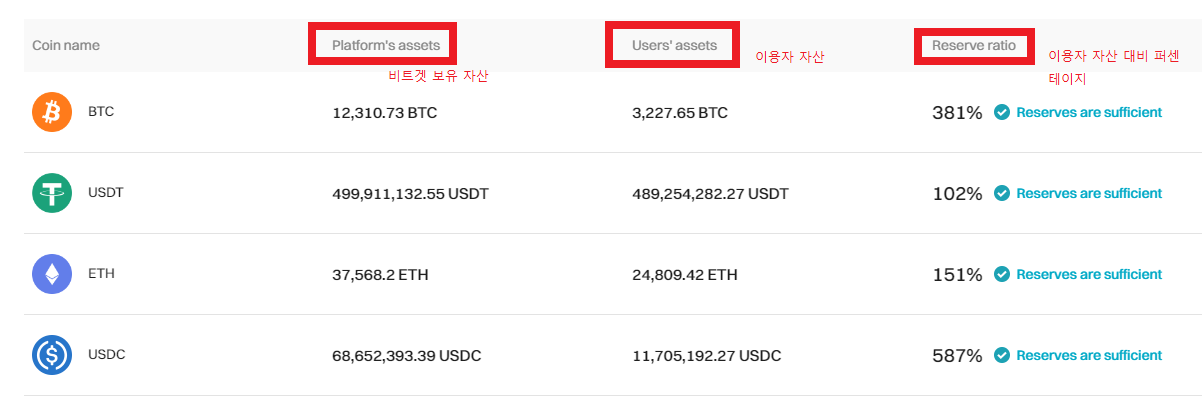Image resolution: width=1202 pixels, height=397 pixels.
Task: Click the checkmark icon in USDT row
Action: pyautogui.click(x=1002, y=194)
